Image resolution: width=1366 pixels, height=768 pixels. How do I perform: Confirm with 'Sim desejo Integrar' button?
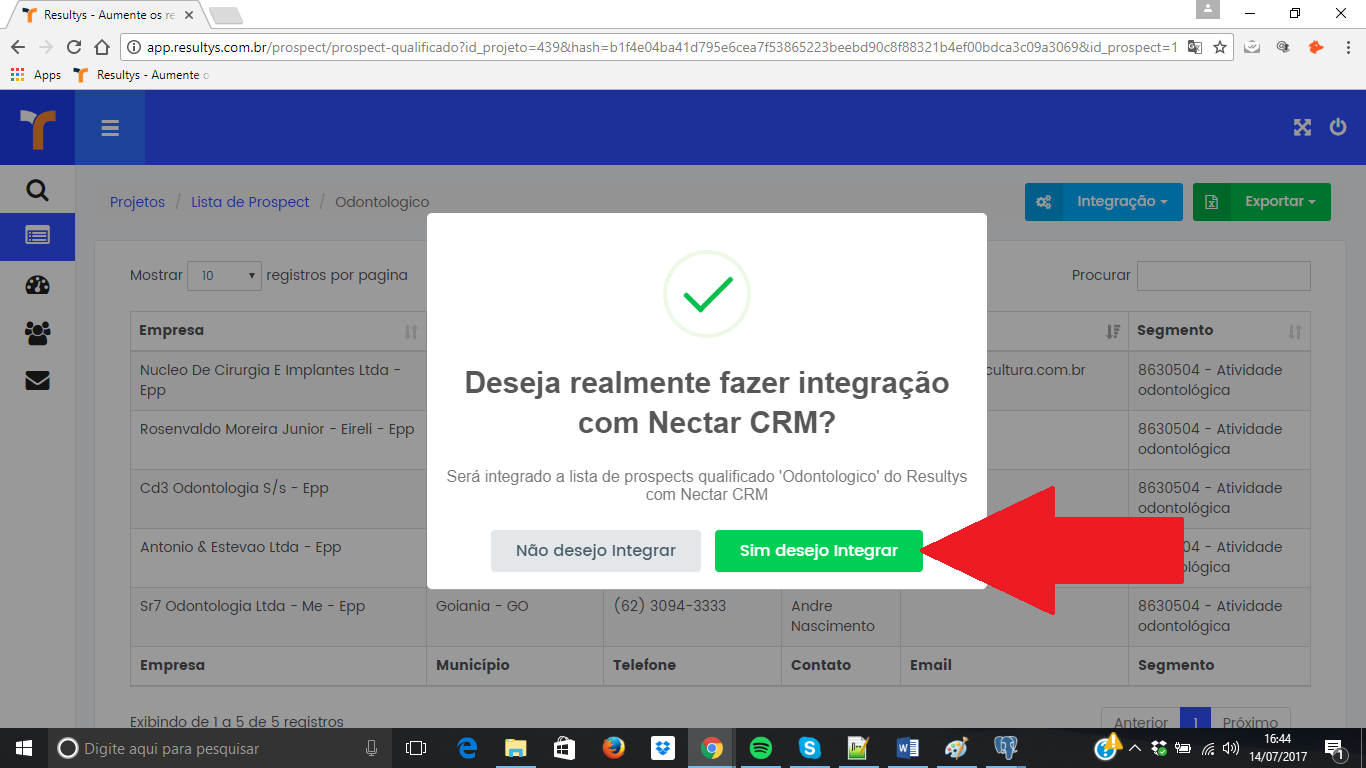818,551
